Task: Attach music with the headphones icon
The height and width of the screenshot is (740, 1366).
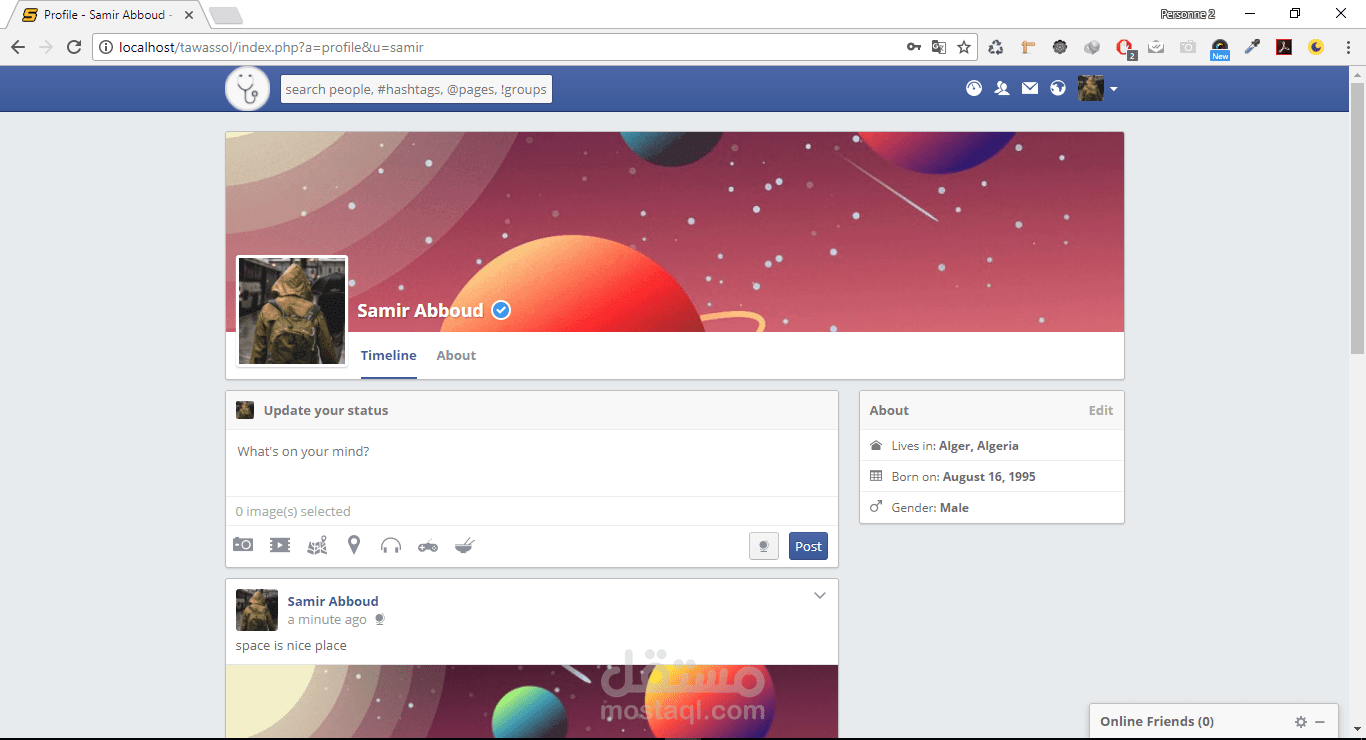Action: pos(391,545)
